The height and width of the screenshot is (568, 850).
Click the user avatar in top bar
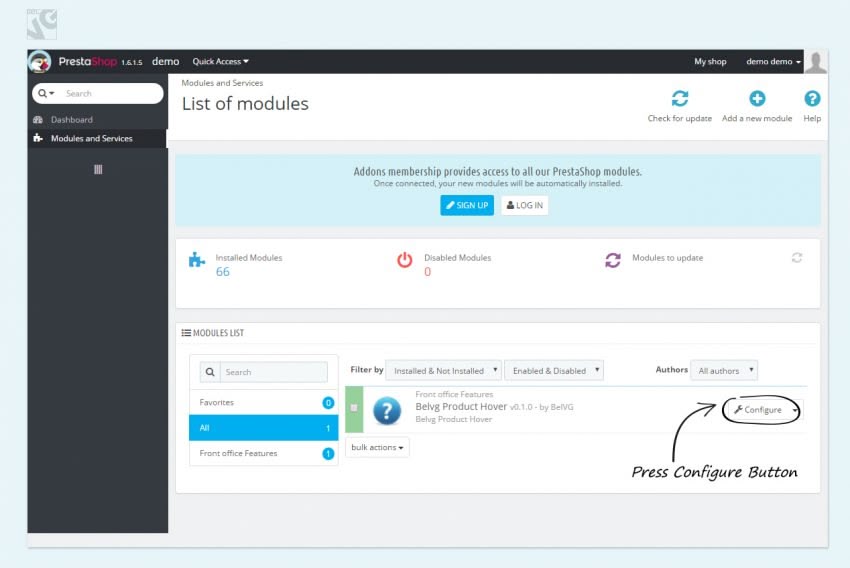click(816, 62)
